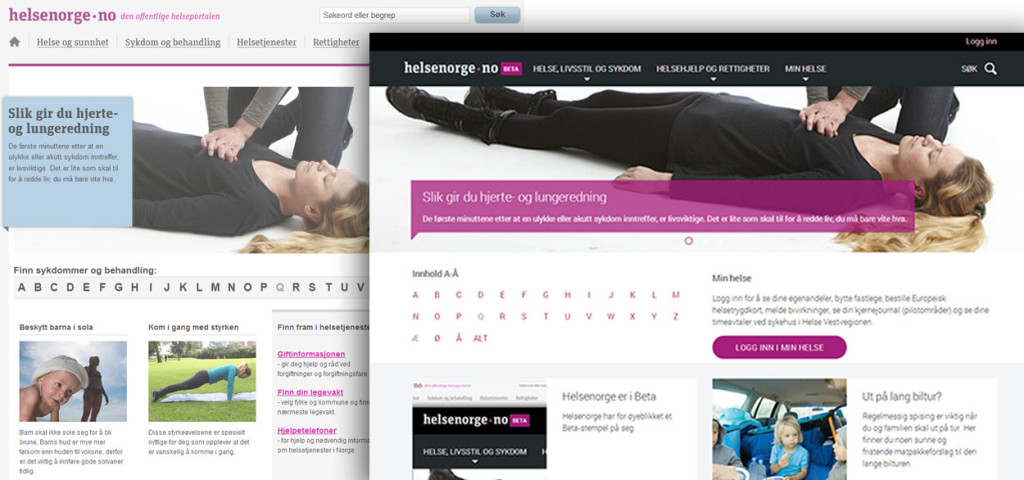Click Logg inn link in top black bar
This screenshot has height=480, width=1024.
pos(981,41)
